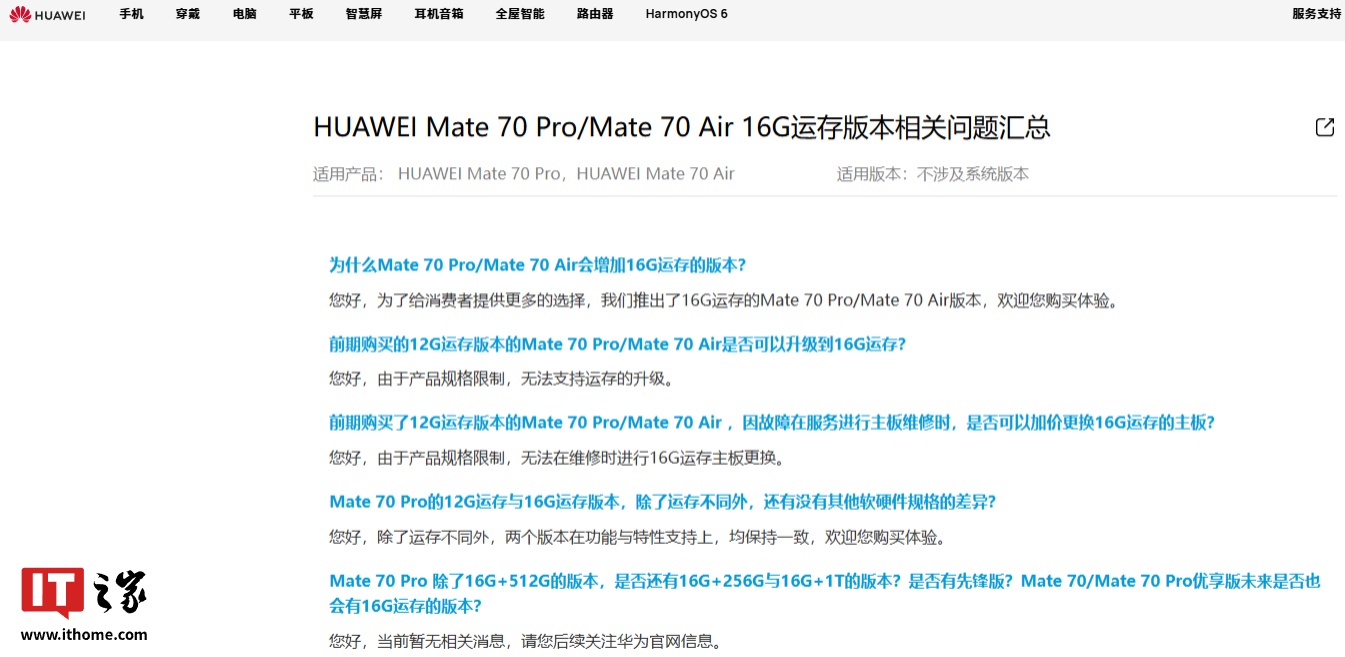Click question about replacing 16G motherboard

tap(771, 423)
